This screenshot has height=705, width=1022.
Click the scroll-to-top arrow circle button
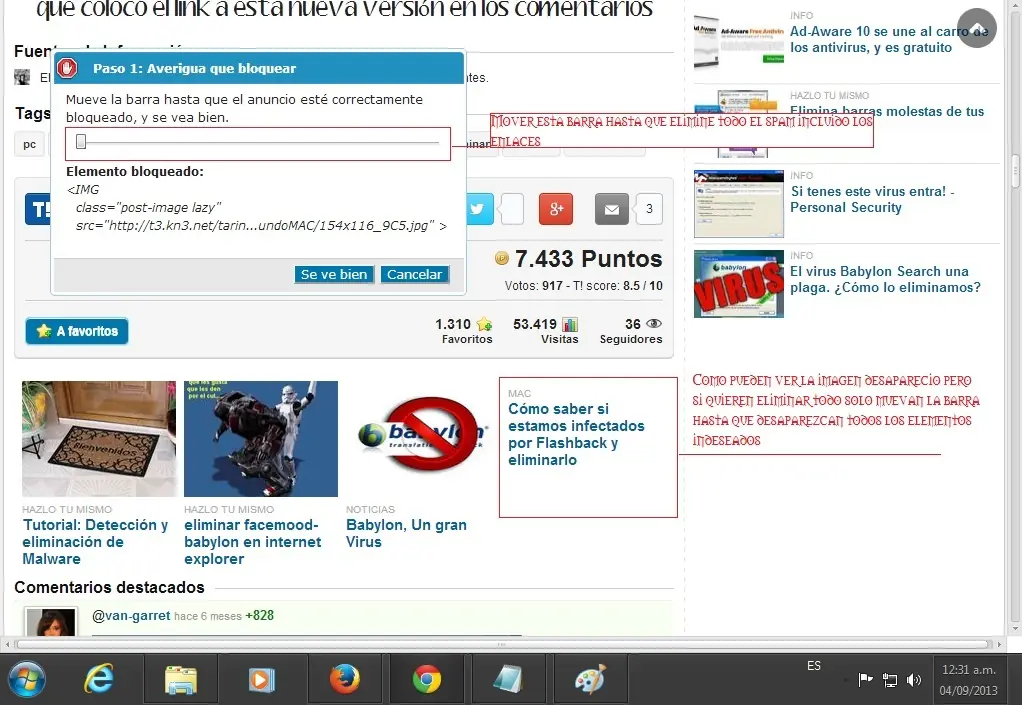[x=977, y=27]
